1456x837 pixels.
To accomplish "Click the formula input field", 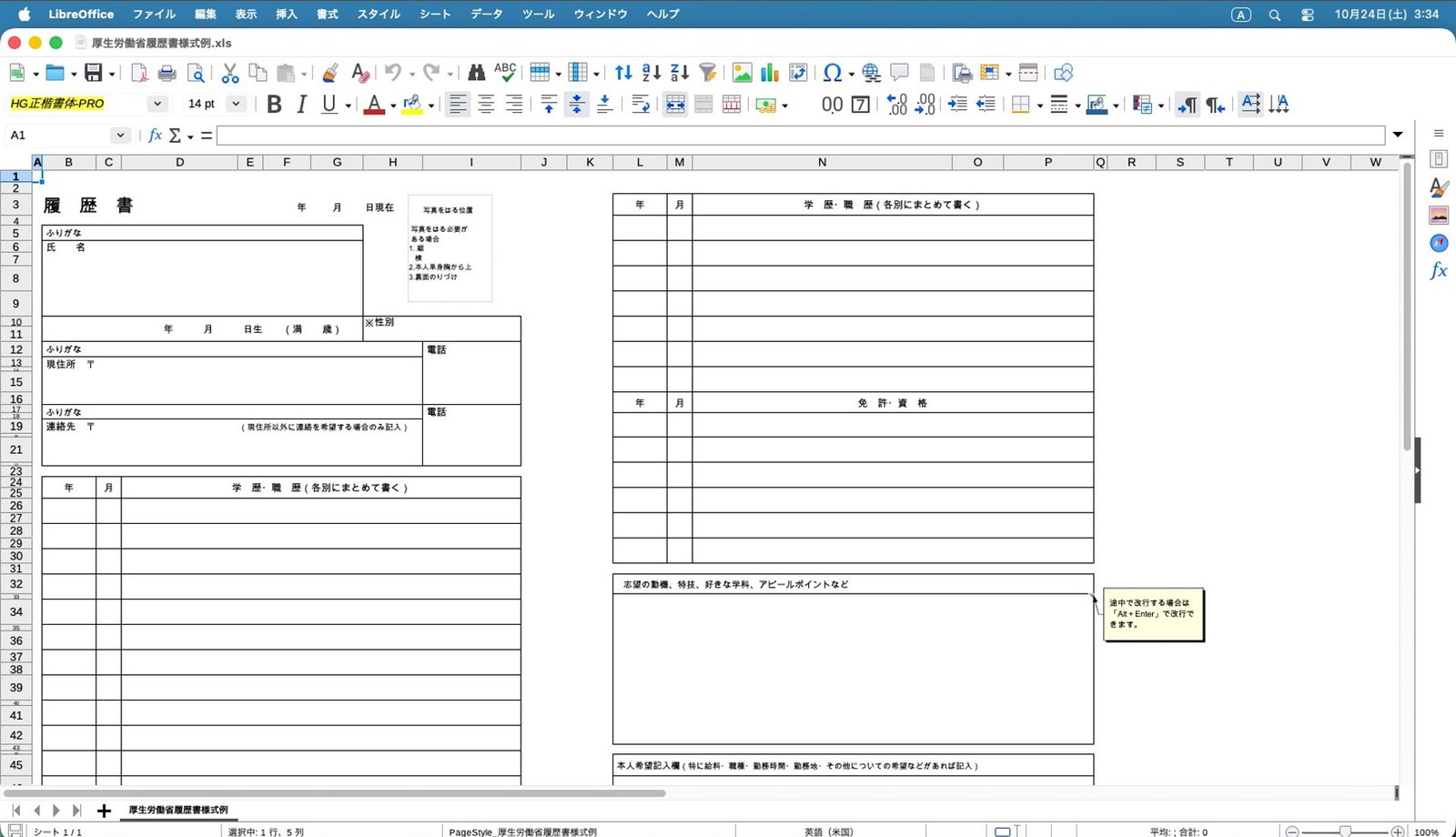I will click(801, 135).
